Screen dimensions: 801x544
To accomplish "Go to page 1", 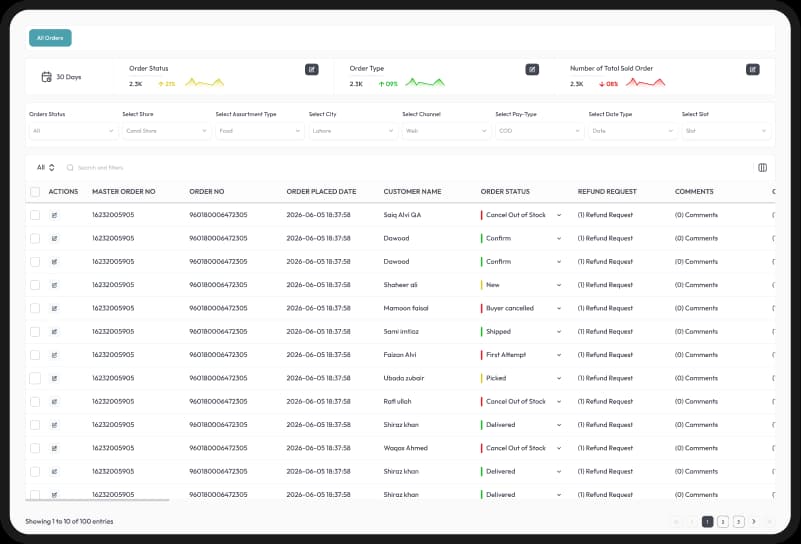I will click(x=707, y=522).
